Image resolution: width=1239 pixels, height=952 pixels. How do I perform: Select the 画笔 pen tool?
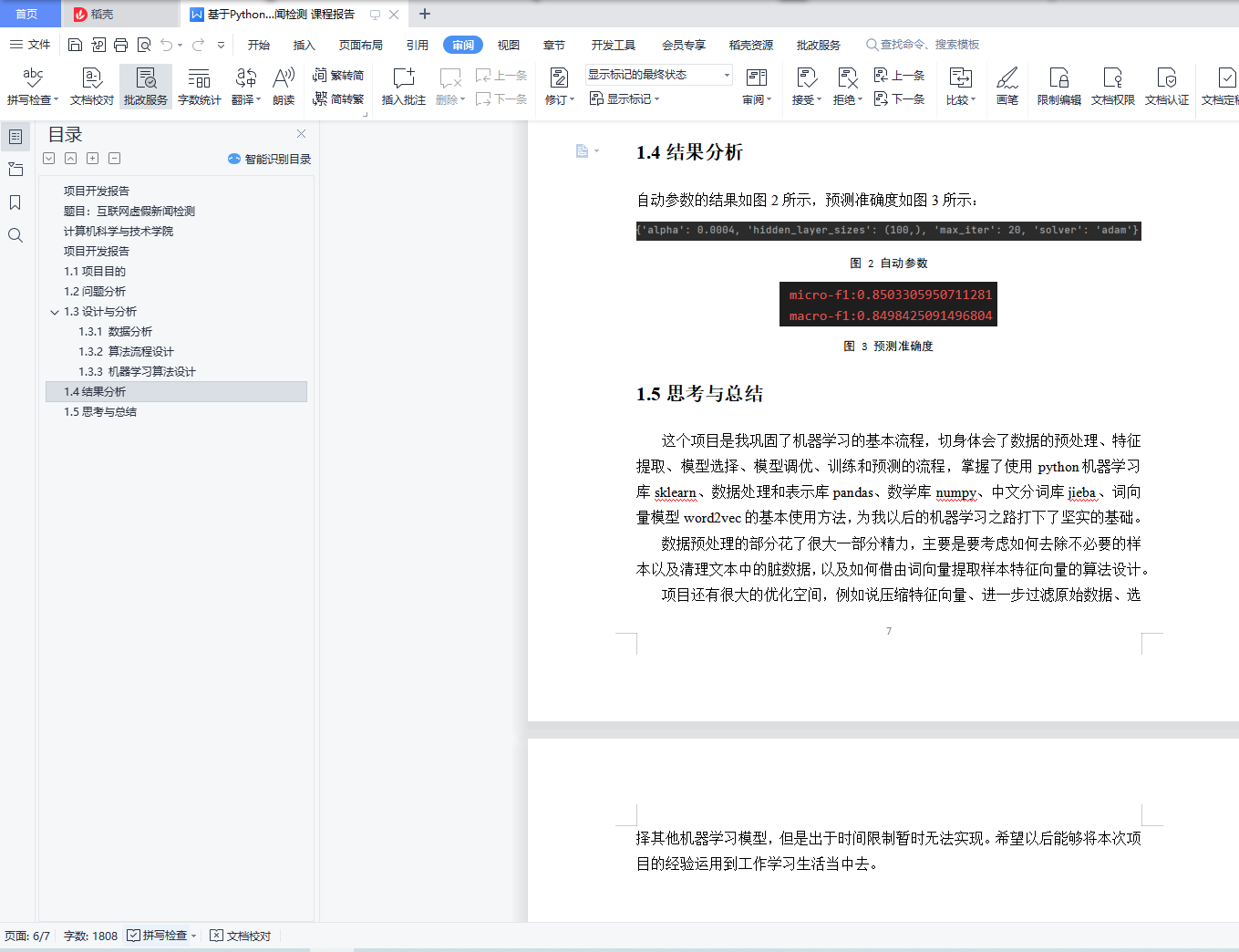point(1007,87)
